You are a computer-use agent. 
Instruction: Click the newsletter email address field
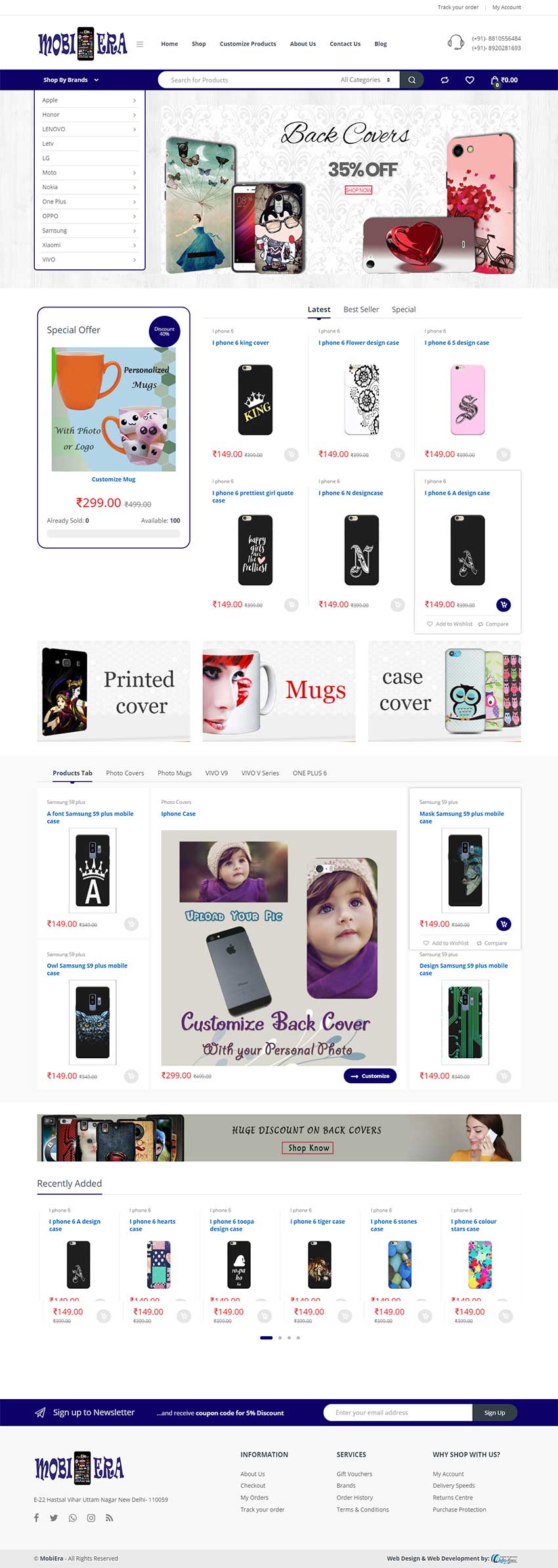tap(398, 1413)
